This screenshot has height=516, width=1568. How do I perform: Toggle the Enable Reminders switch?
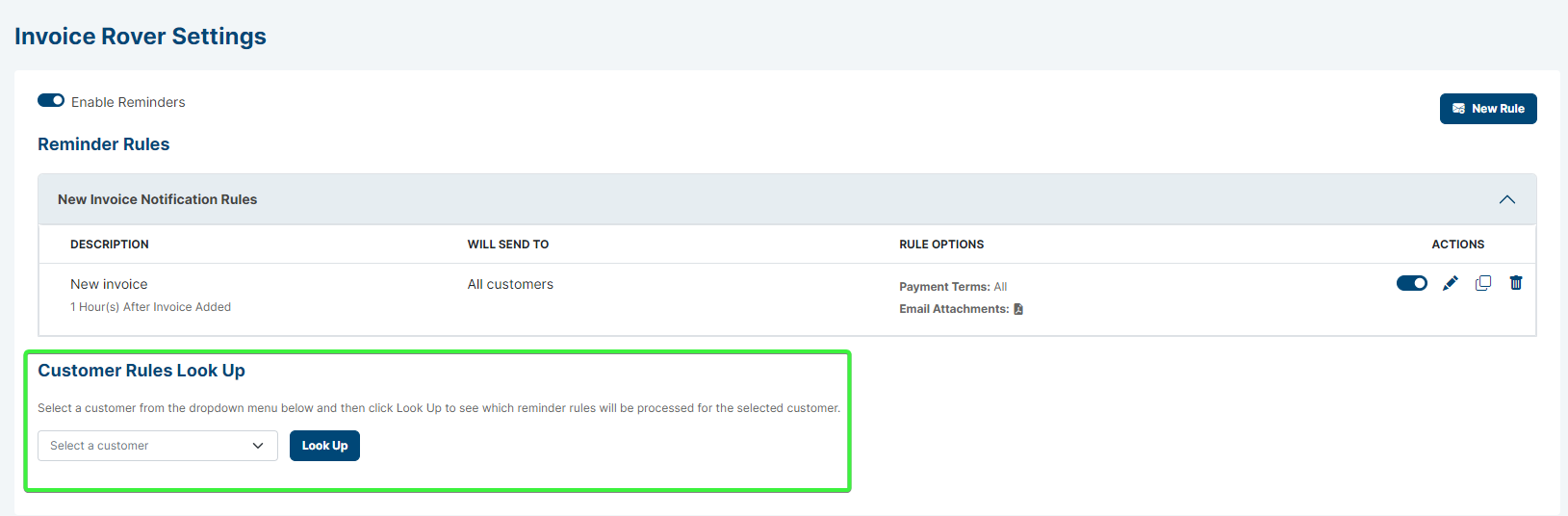[x=51, y=101]
